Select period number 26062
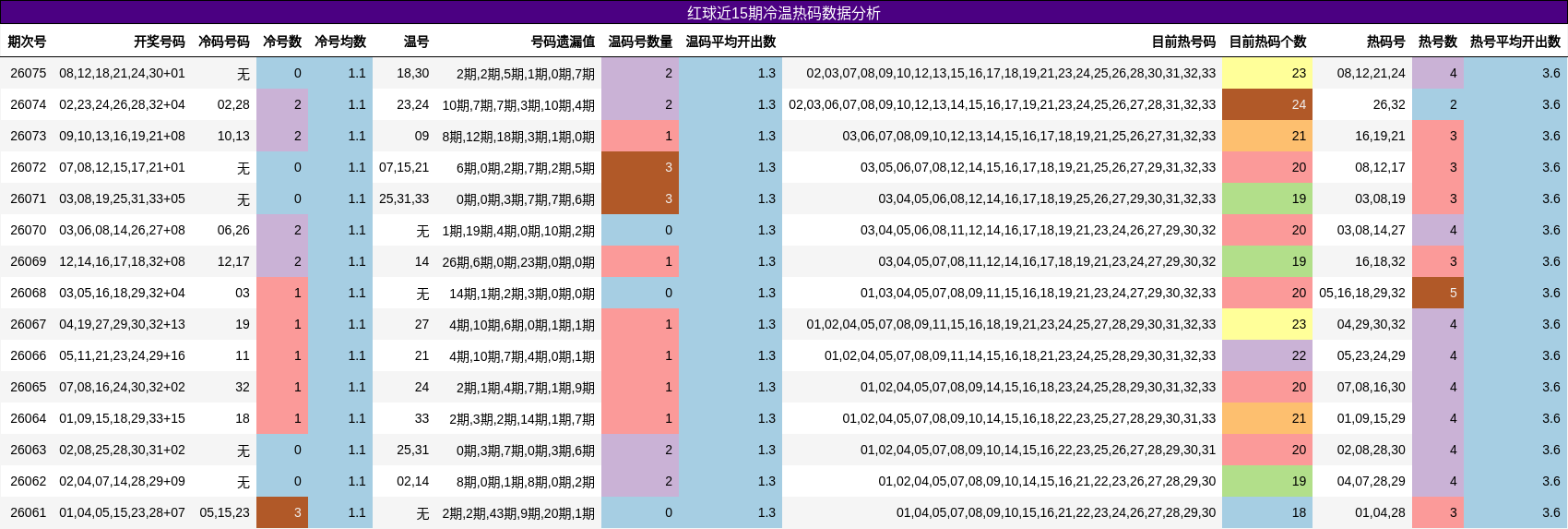This screenshot has width=1568, height=529. point(28,481)
